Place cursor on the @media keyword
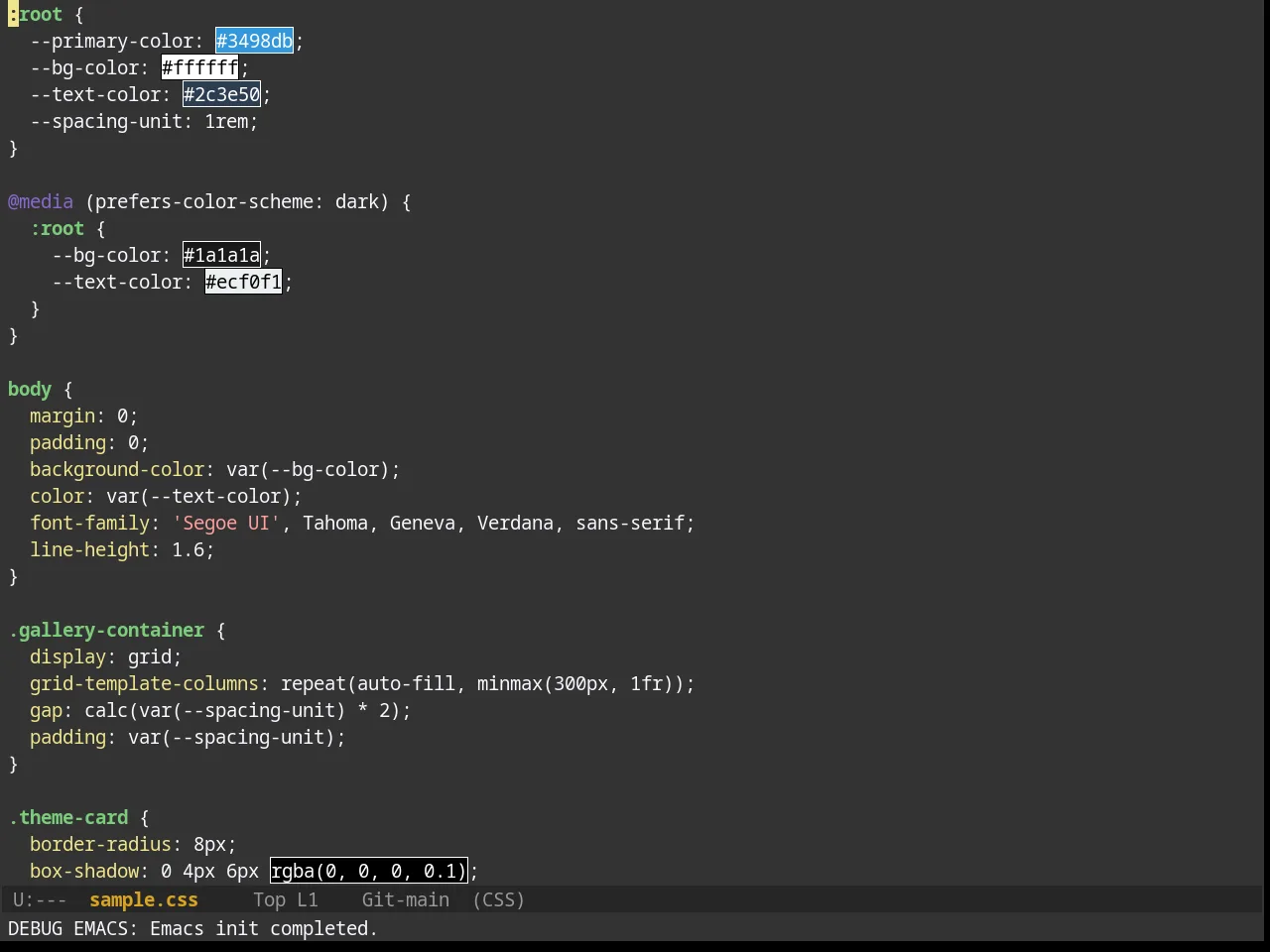The width and height of the screenshot is (1270, 952). (x=41, y=201)
